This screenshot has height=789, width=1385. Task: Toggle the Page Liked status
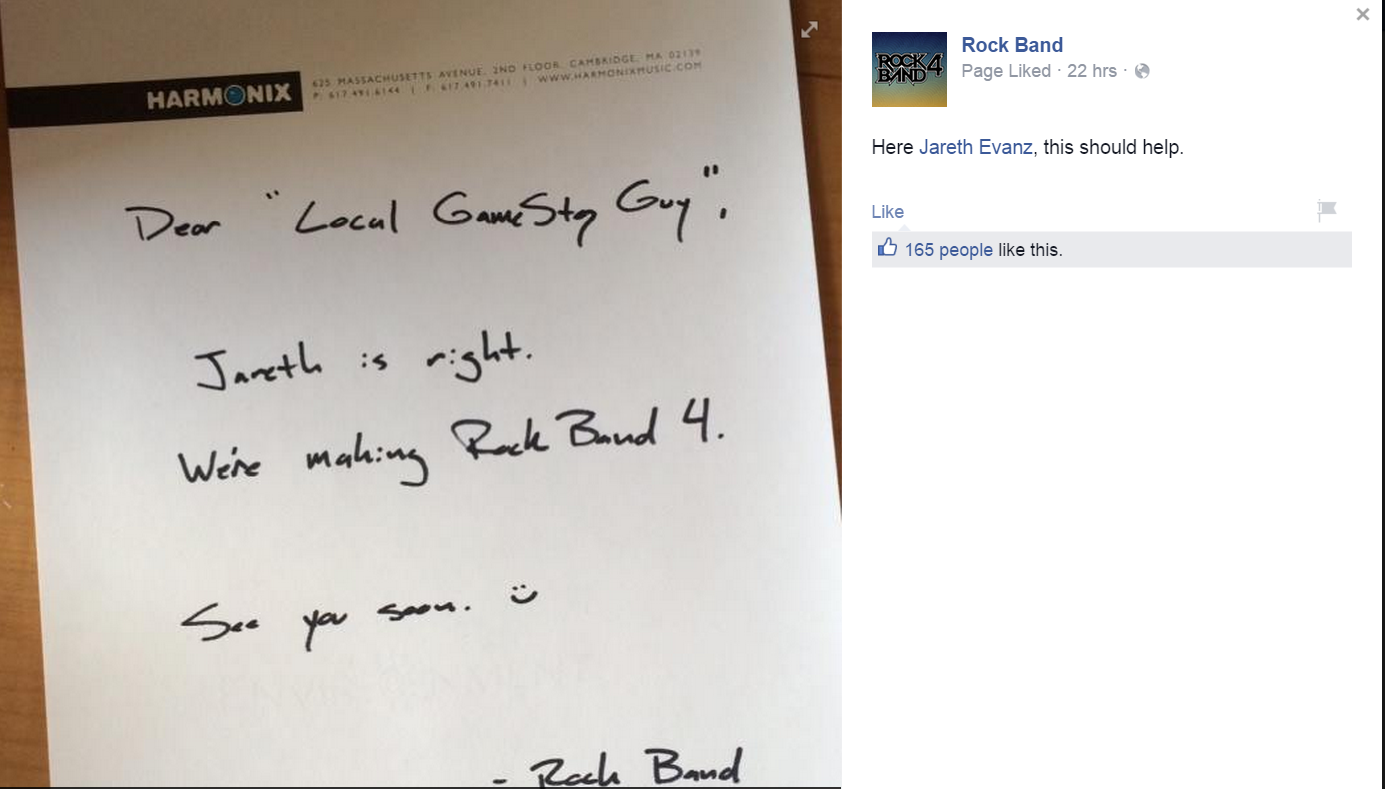click(1006, 71)
